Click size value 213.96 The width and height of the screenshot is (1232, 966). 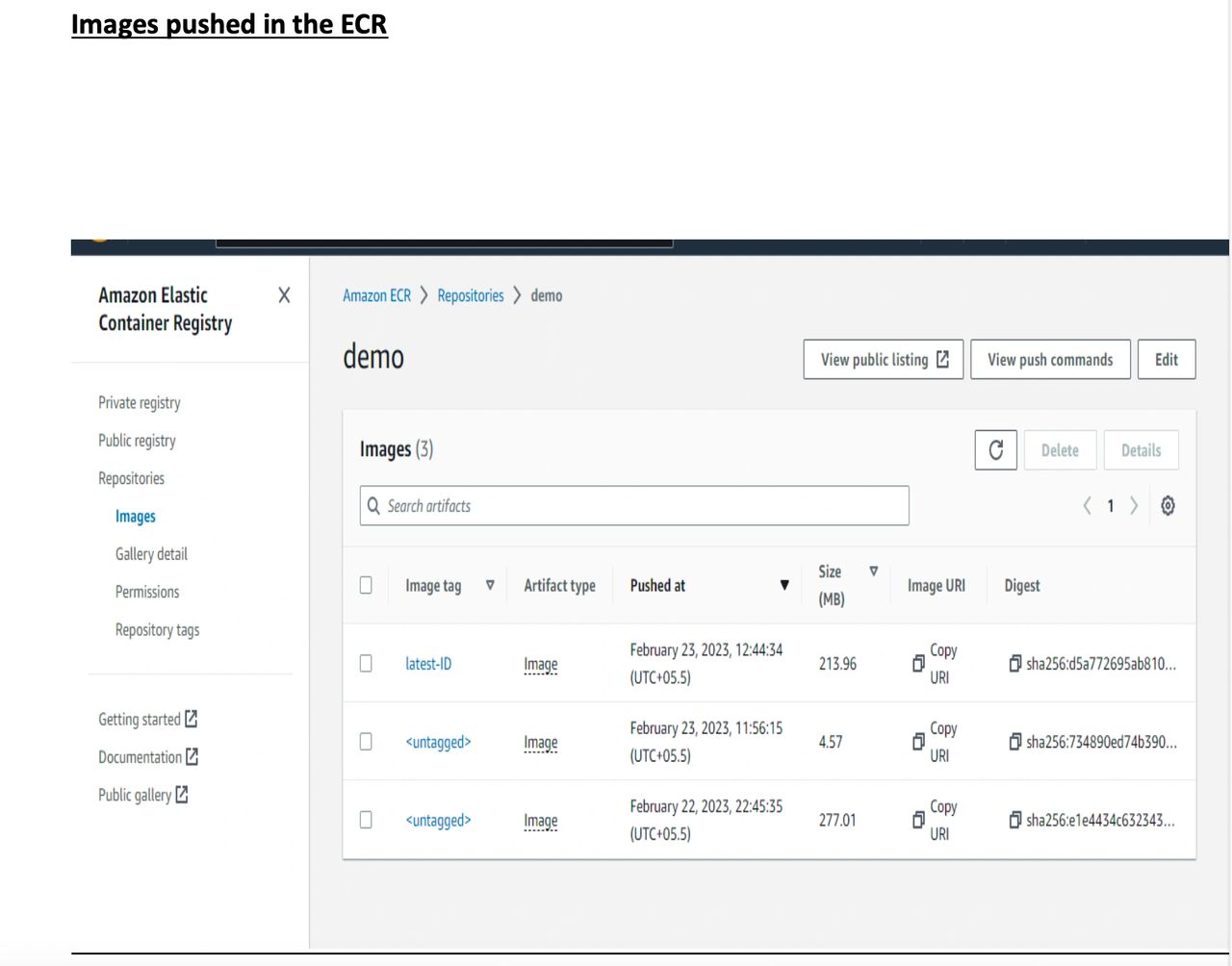tap(837, 664)
